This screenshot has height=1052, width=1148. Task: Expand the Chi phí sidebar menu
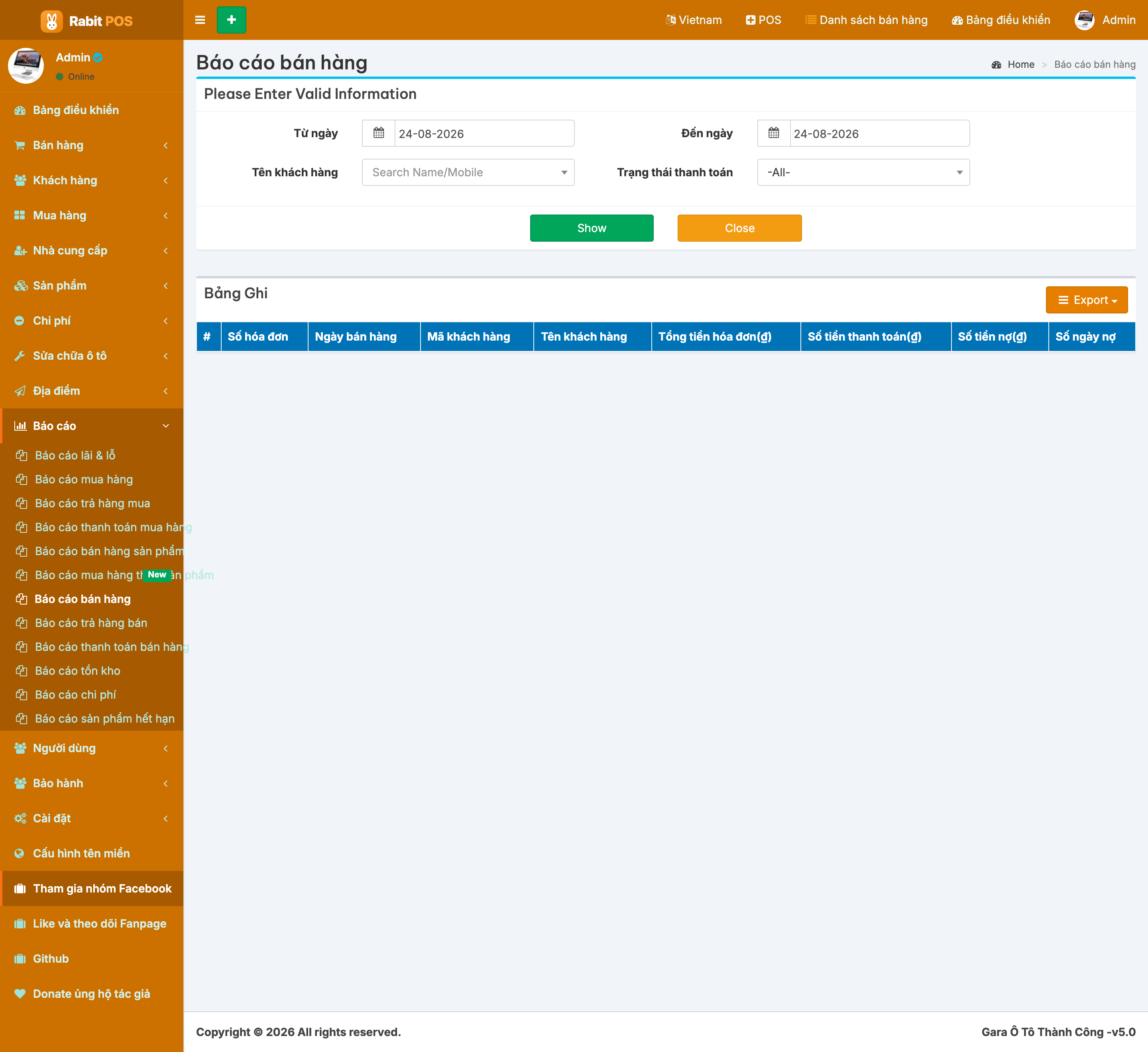92,321
